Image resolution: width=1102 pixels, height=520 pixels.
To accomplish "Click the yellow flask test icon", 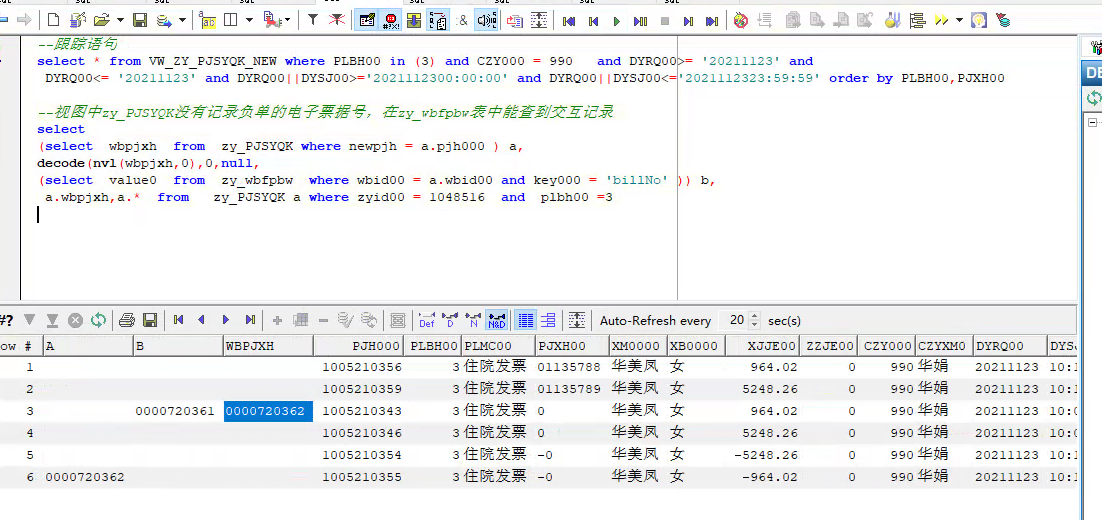I will 893,20.
